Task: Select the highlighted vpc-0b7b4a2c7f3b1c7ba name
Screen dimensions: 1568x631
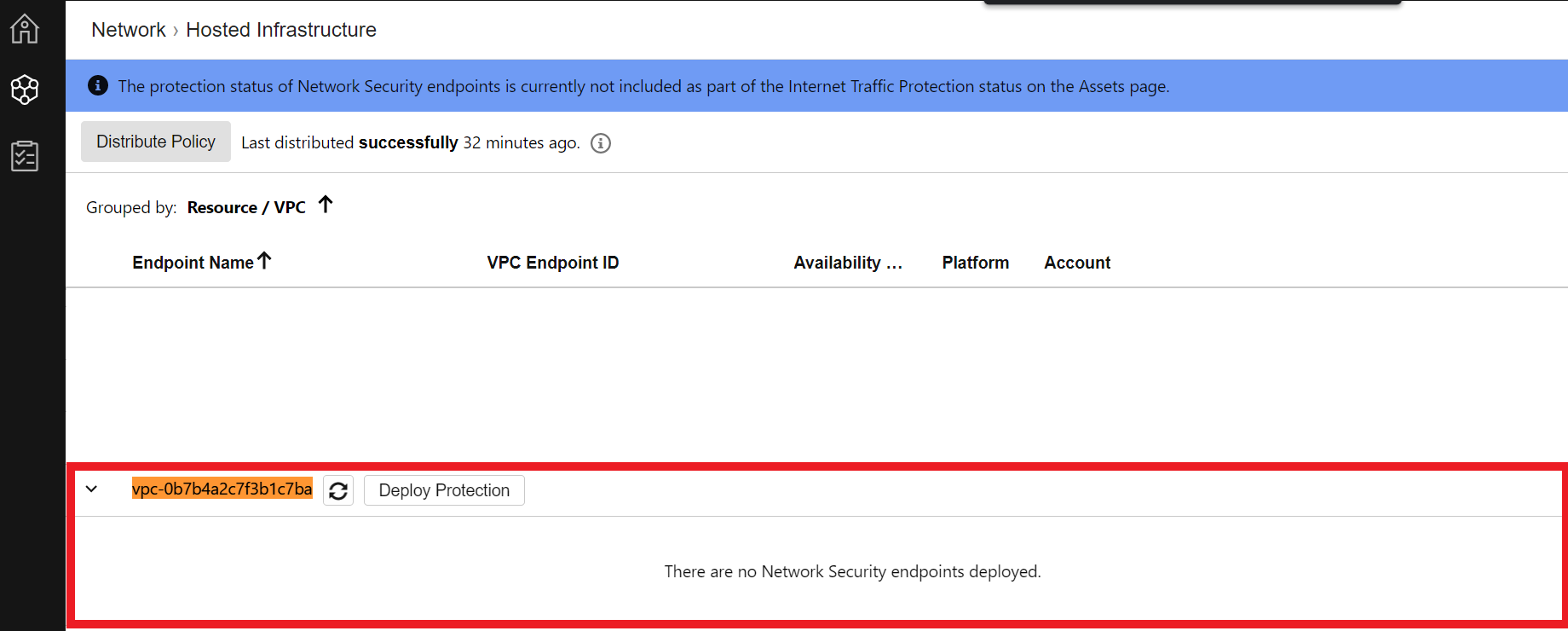Action: pyautogui.click(x=222, y=489)
